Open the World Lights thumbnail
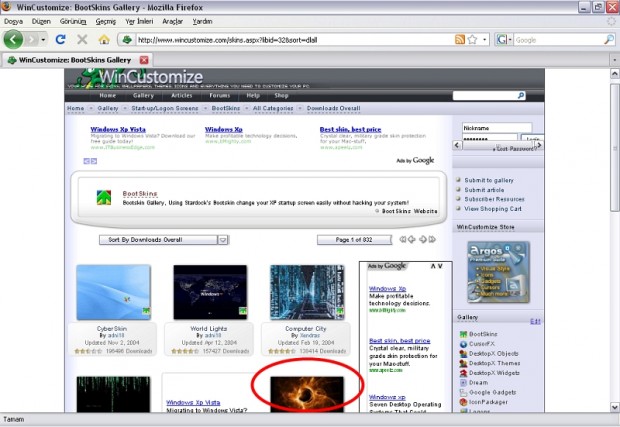Image resolution: width=620 pixels, height=427 pixels. point(210,293)
